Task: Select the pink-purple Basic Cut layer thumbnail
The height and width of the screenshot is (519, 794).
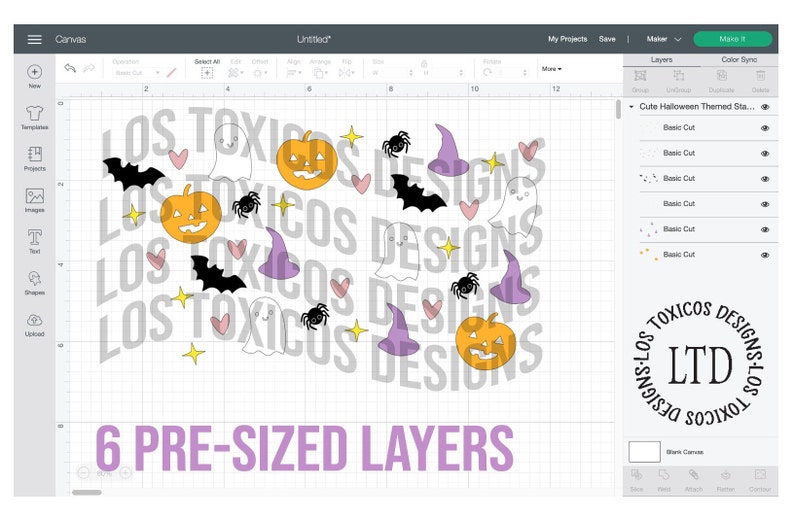Action: click(649, 229)
